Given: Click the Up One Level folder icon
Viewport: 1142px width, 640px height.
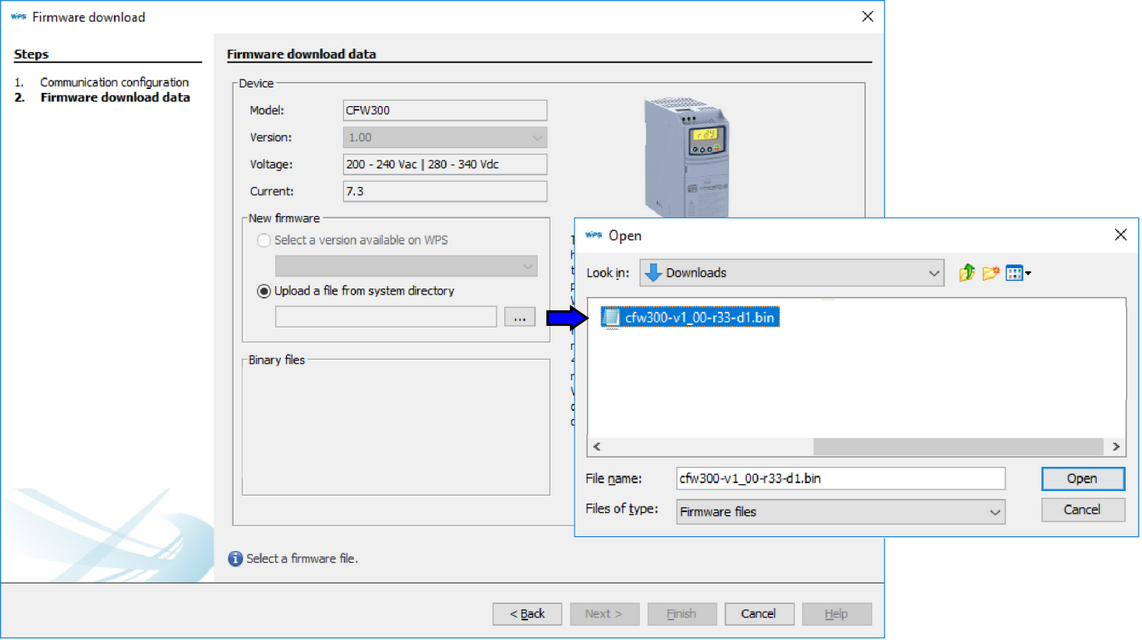Looking at the screenshot, I should pos(966,273).
